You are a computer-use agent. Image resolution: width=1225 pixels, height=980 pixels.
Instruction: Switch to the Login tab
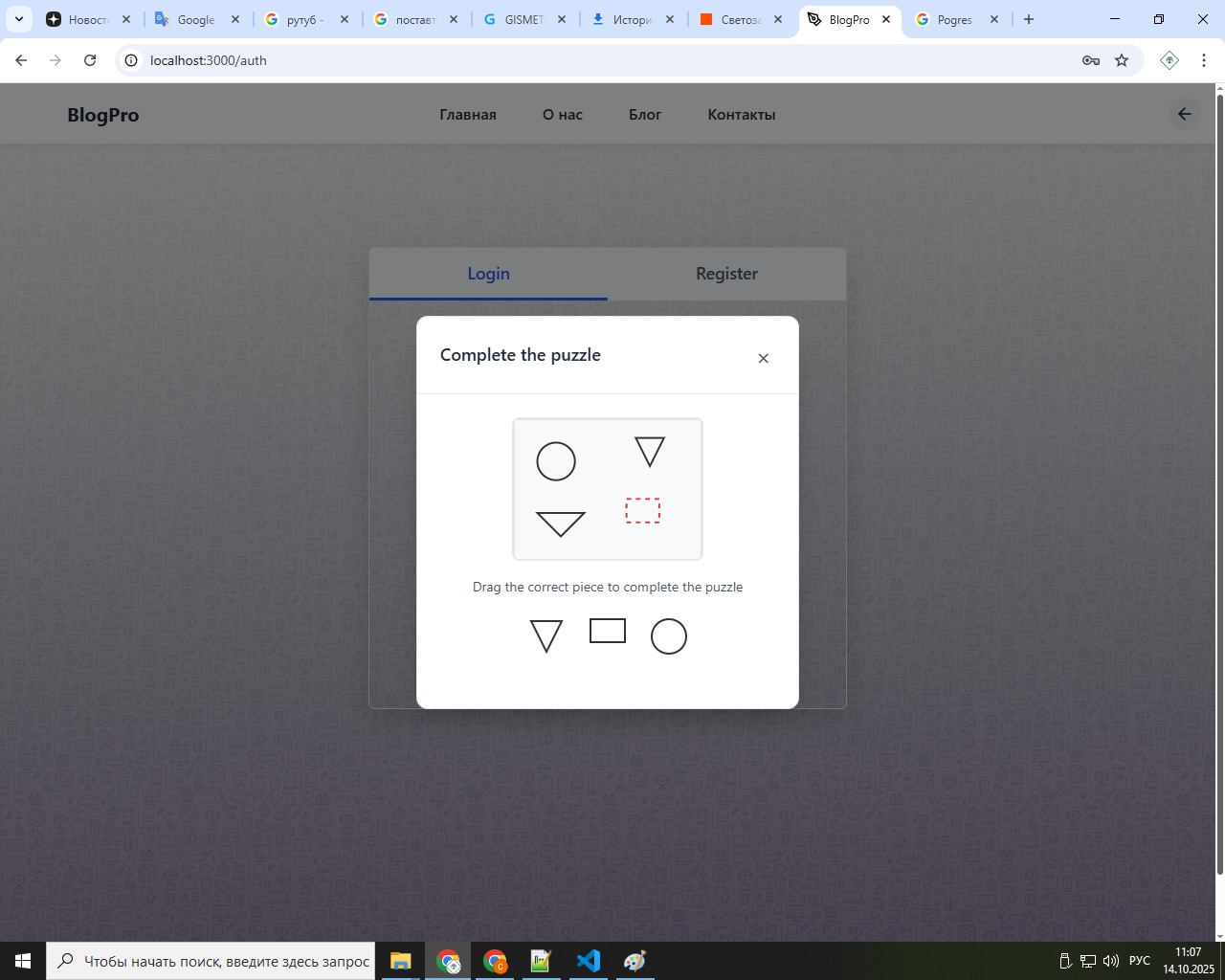tap(488, 274)
